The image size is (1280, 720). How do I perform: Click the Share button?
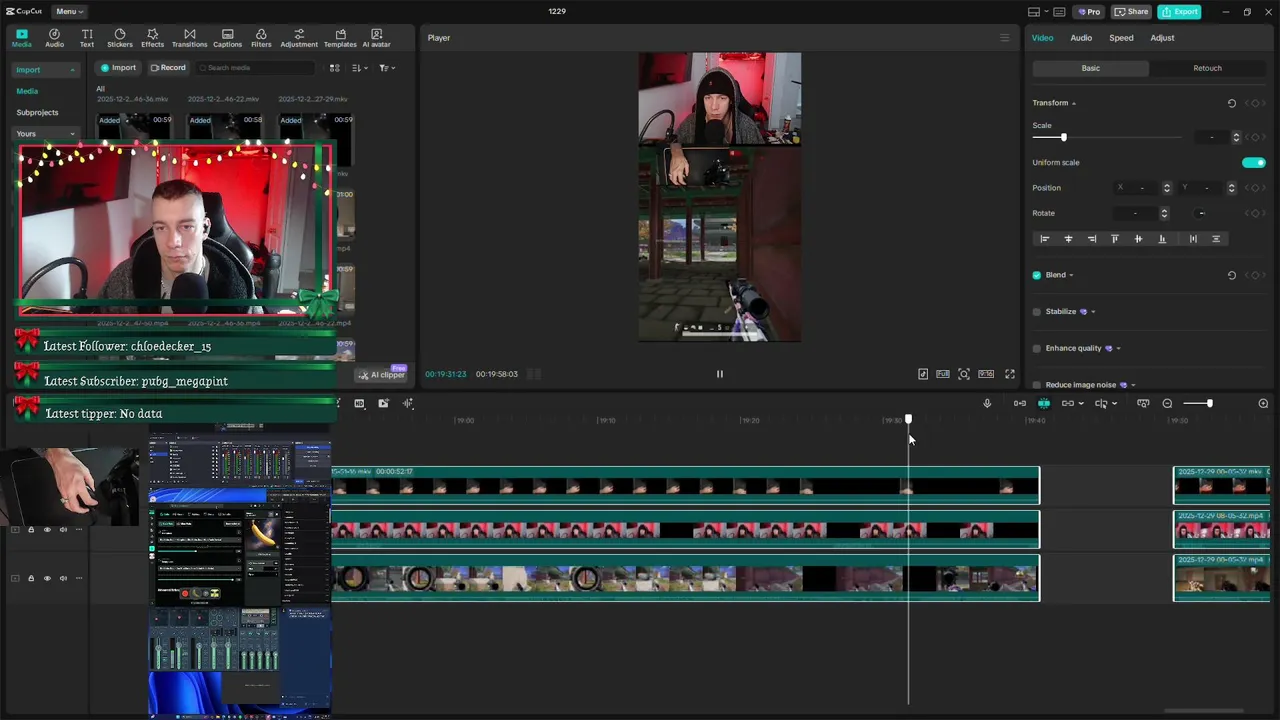(x=1132, y=12)
